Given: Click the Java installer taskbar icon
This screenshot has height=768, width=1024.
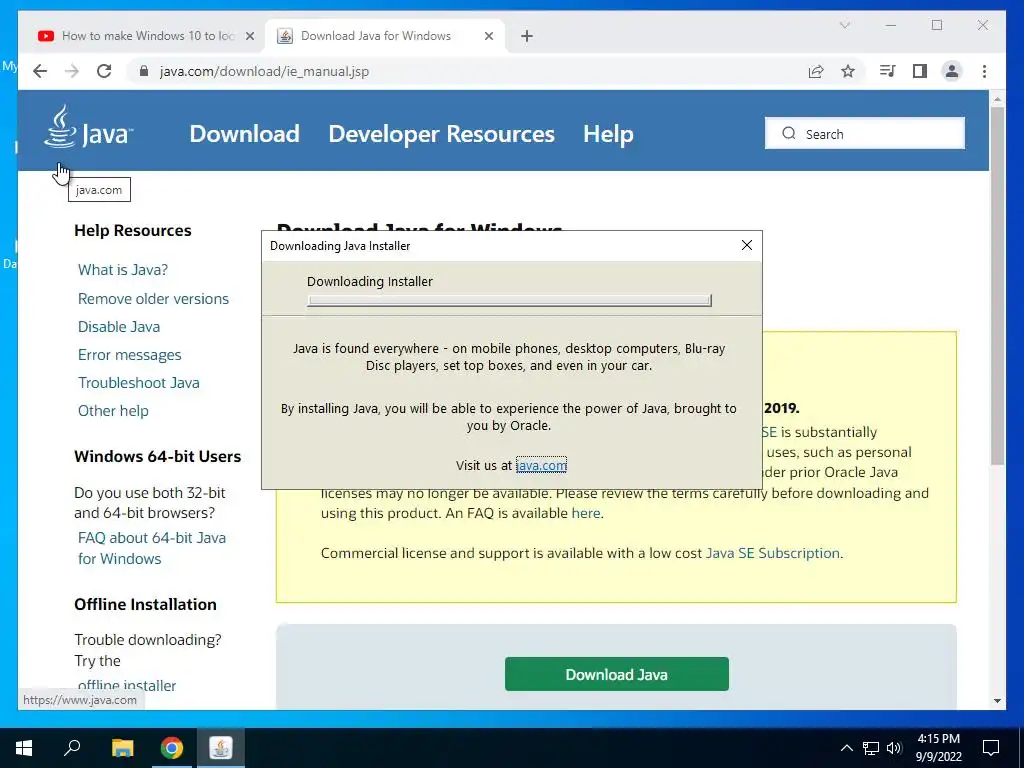Looking at the screenshot, I should click(221, 748).
